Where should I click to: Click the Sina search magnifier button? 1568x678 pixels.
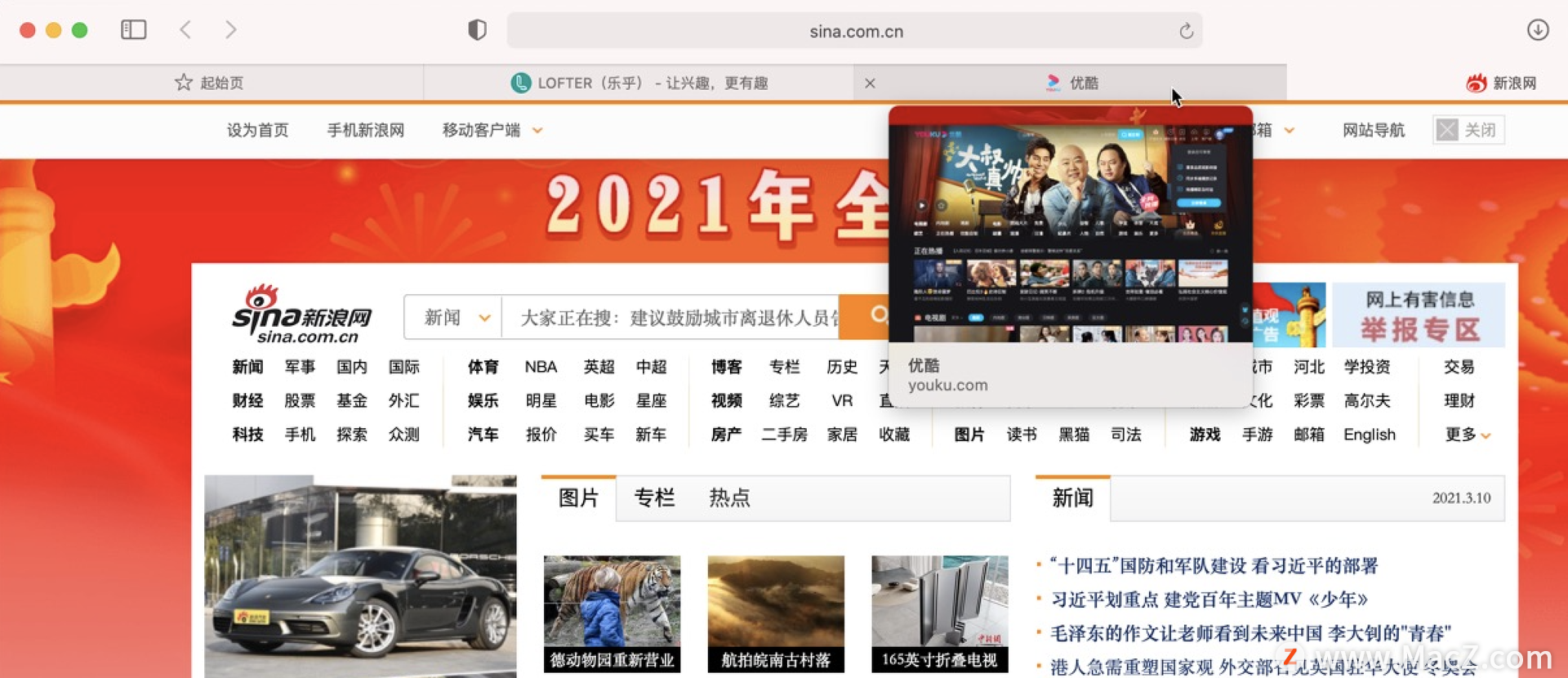pyautogui.click(x=878, y=315)
